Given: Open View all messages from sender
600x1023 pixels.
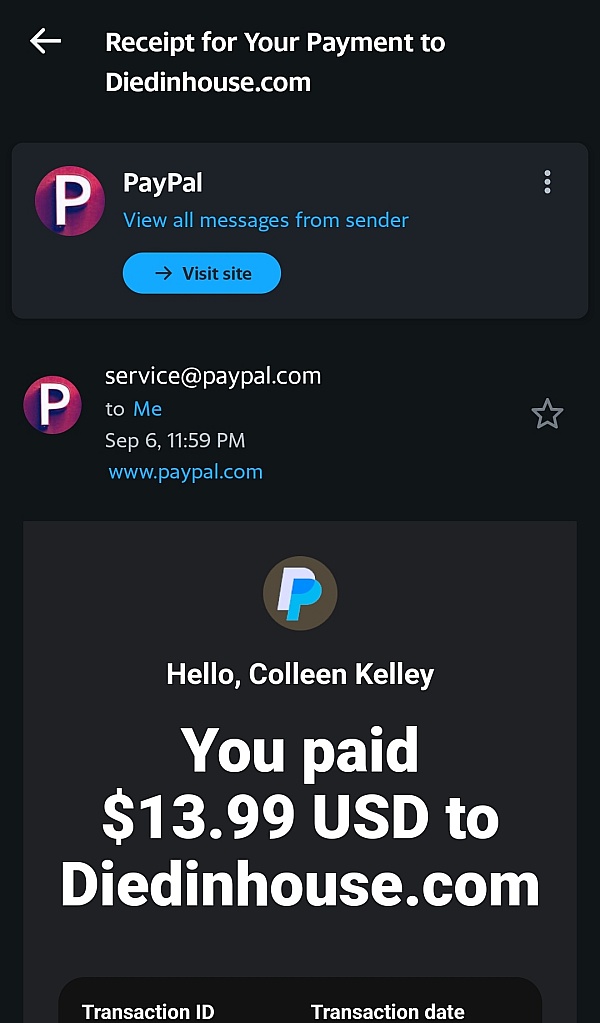Looking at the screenshot, I should 265,220.
